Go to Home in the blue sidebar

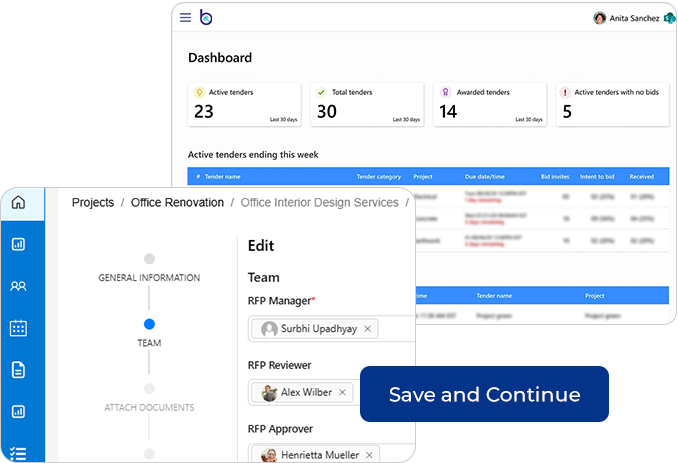coord(18,202)
